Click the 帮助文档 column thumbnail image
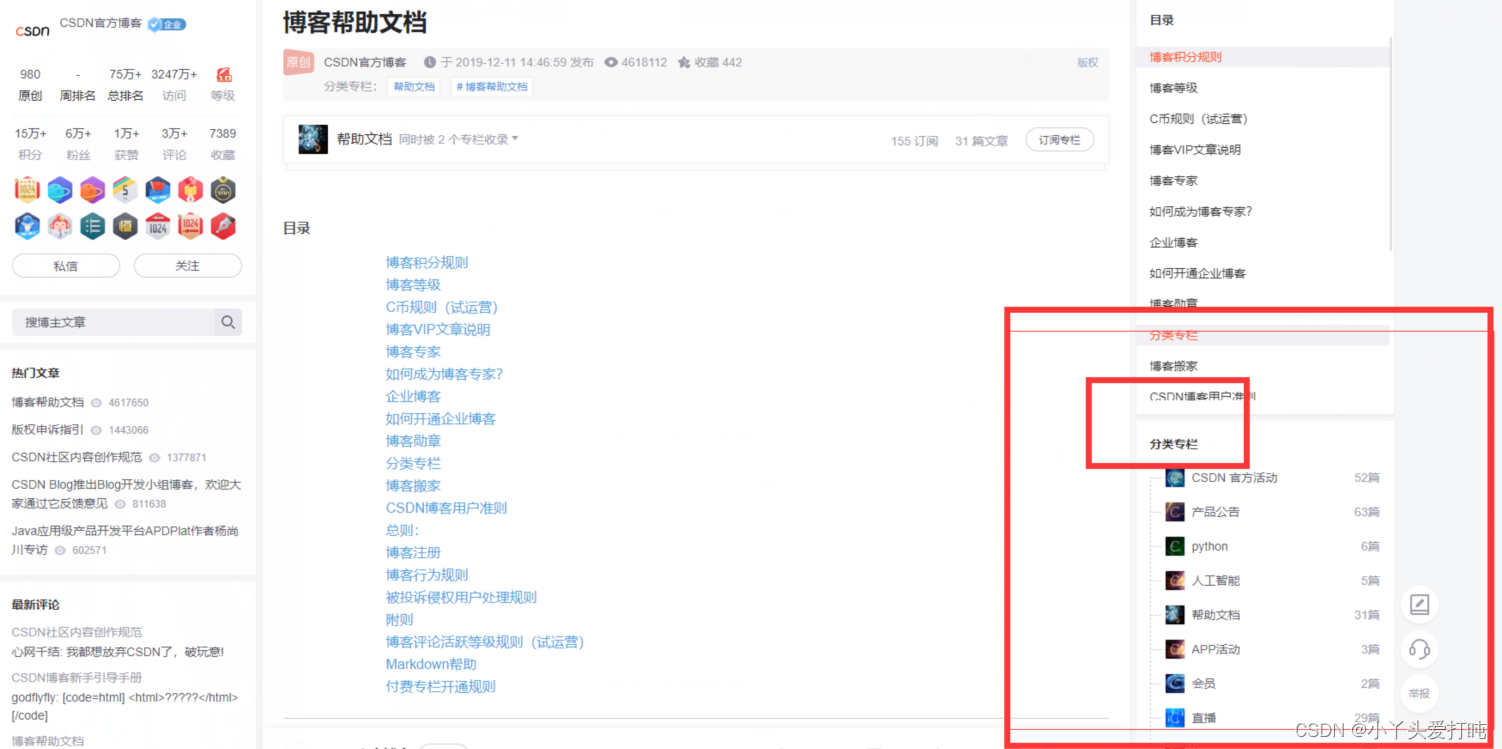1502x749 pixels. tap(313, 140)
